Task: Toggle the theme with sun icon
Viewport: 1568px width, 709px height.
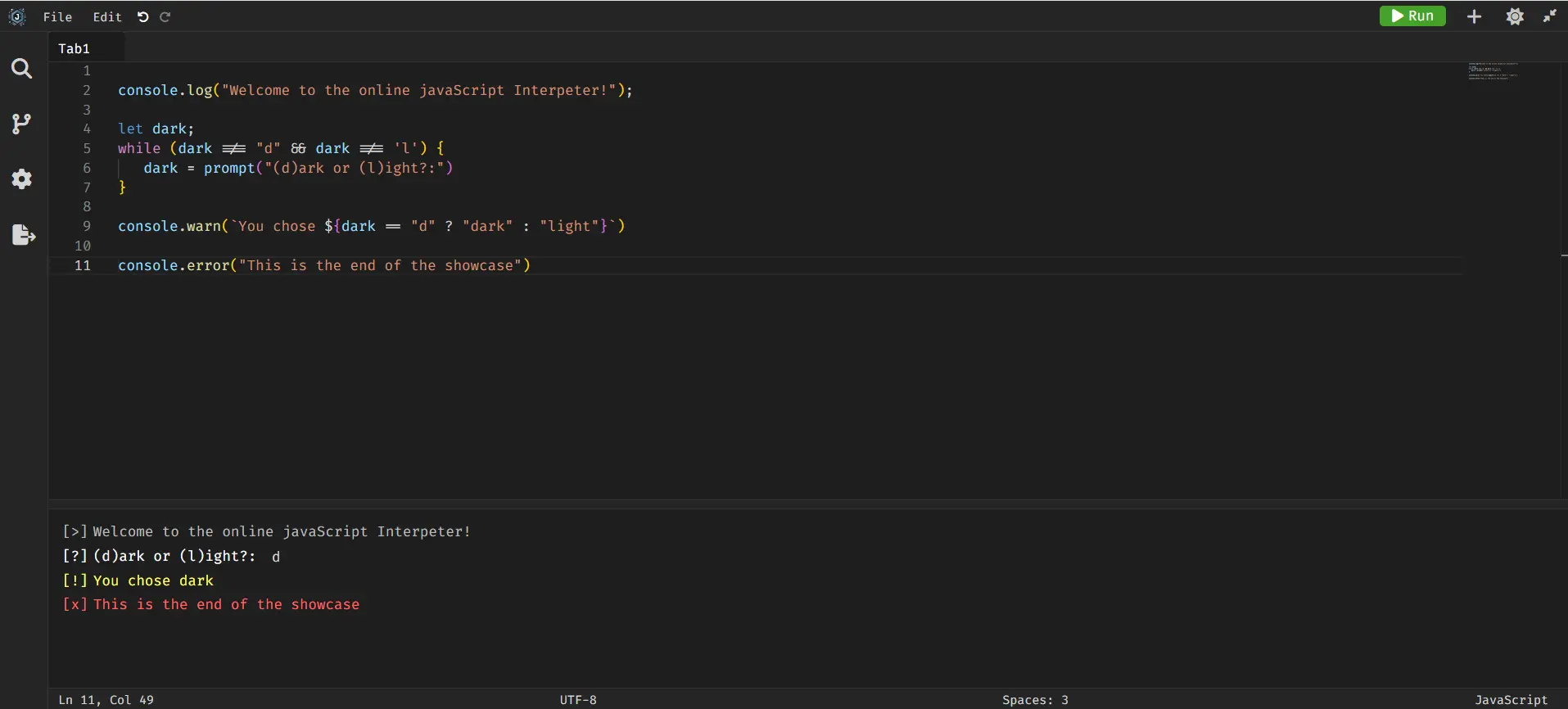Action: click(1515, 16)
